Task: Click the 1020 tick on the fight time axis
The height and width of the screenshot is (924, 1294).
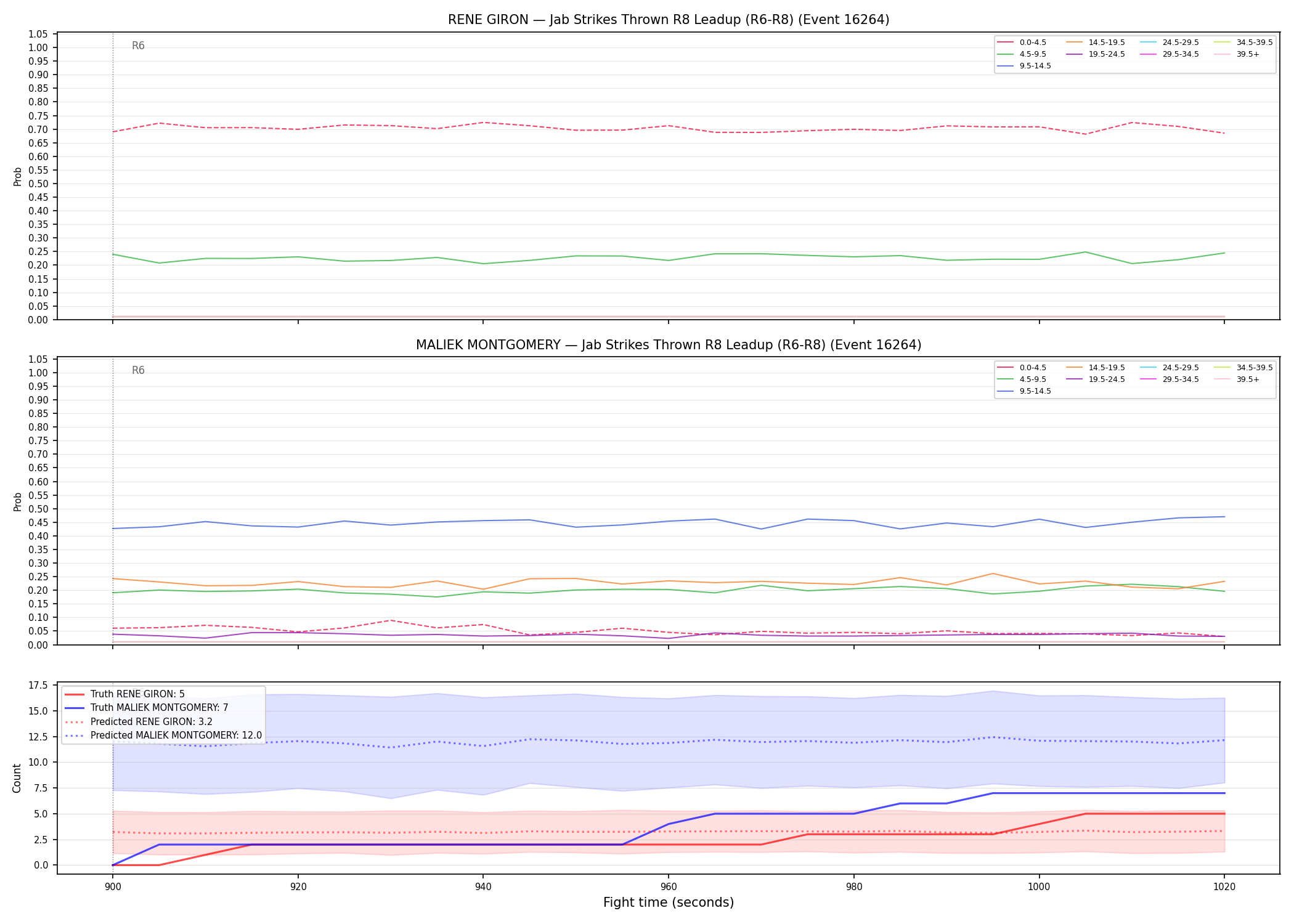Action: (1224, 886)
